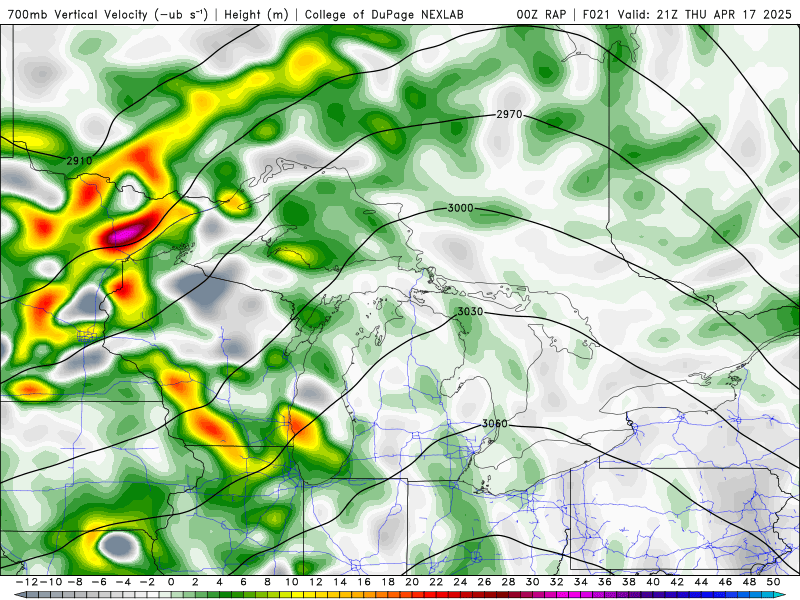Click the 3060 height contour label
This screenshot has width=800, height=600.
[495, 424]
